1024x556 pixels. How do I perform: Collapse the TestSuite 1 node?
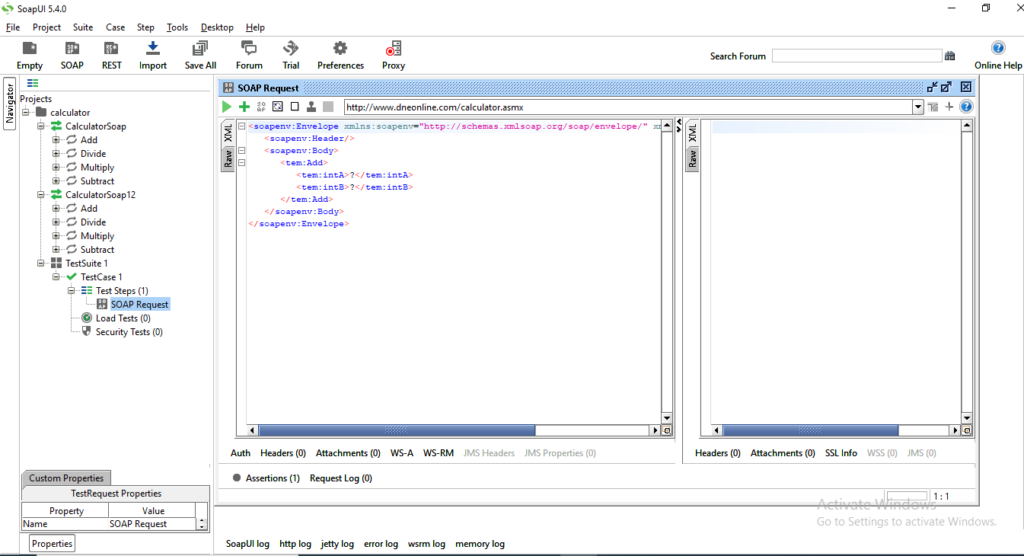click(x=40, y=263)
